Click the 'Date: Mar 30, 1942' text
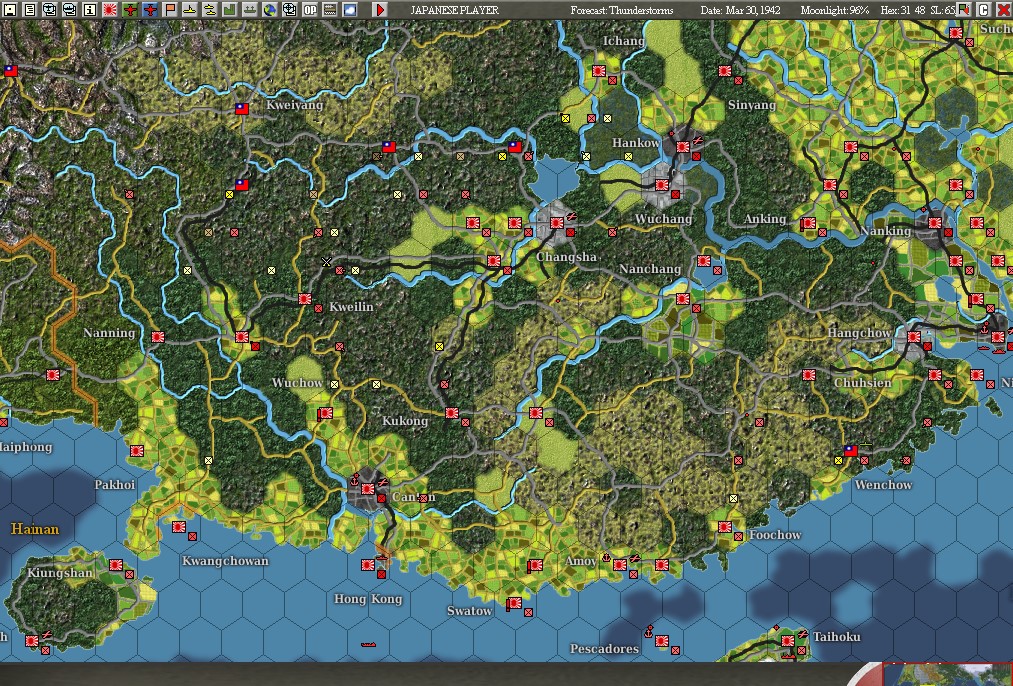This screenshot has height=686, width=1013. click(740, 10)
